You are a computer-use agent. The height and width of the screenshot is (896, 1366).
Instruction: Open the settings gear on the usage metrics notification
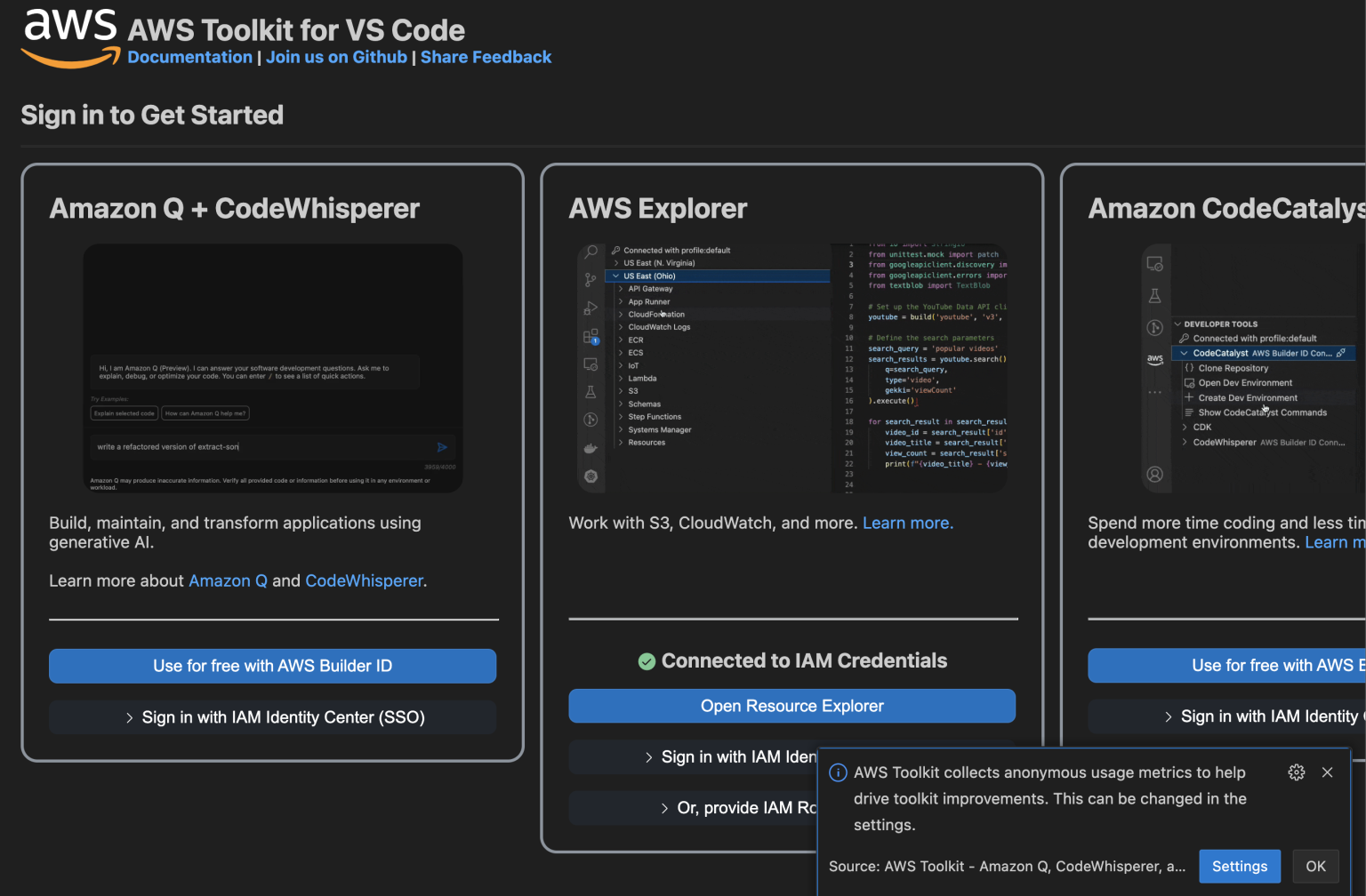[1296, 772]
